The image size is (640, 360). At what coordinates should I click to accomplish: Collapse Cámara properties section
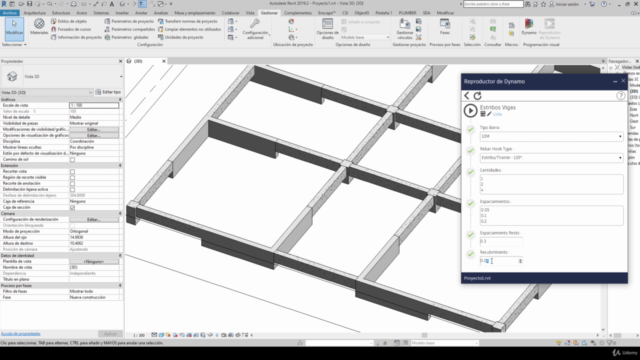point(120,213)
